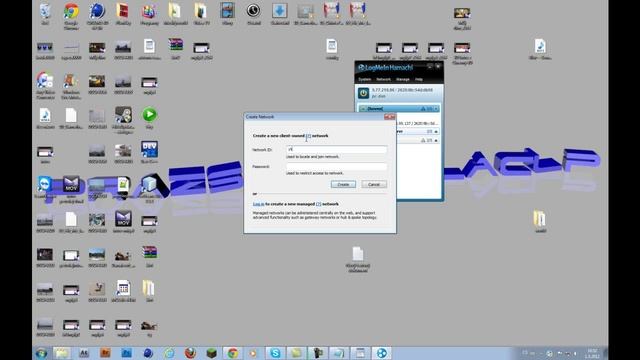Switch to Hamachi via its taskbar icon
Image resolution: width=640 pixels, height=360 pixels.
point(382,353)
